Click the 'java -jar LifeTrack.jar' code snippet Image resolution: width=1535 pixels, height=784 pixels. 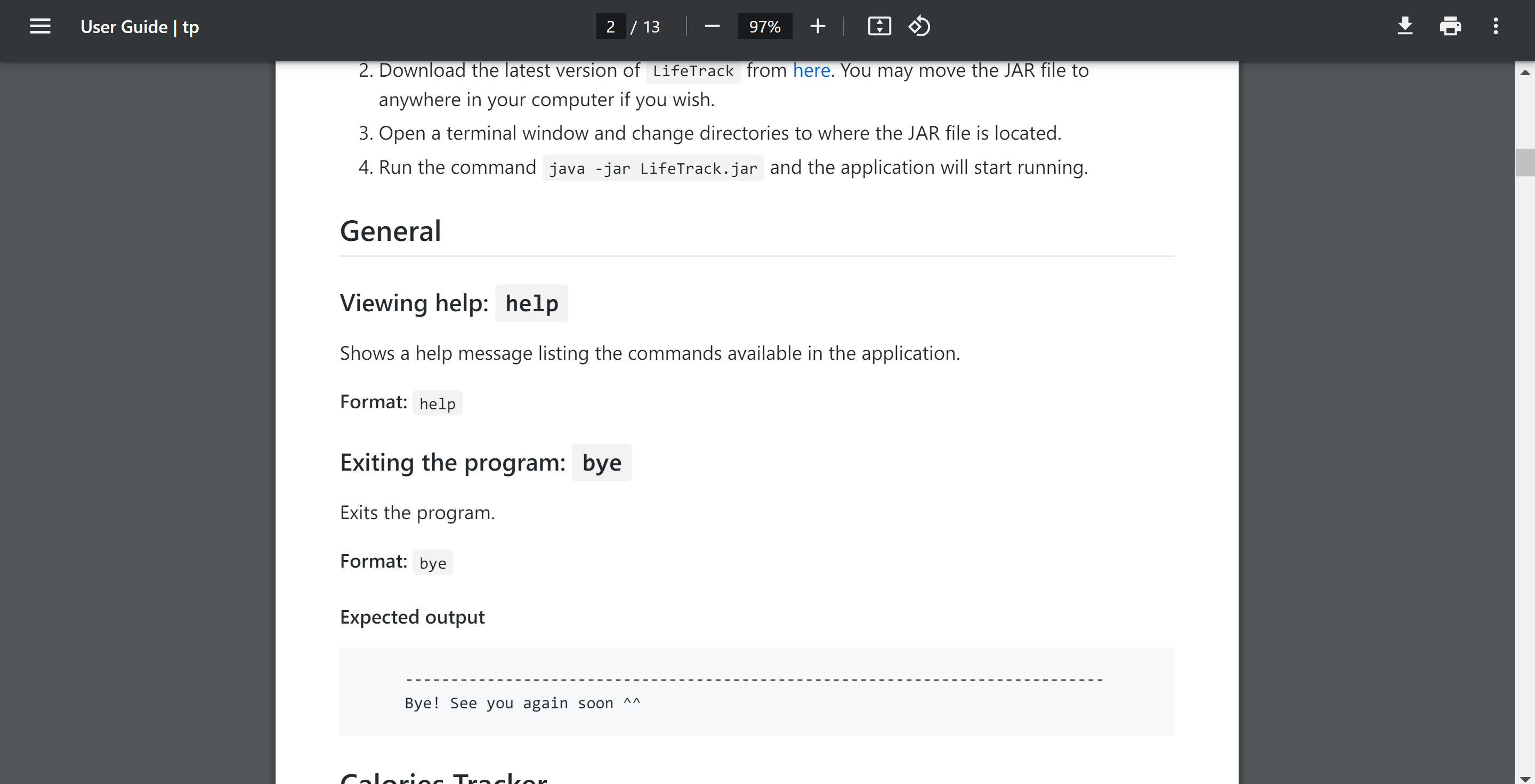tap(652, 168)
